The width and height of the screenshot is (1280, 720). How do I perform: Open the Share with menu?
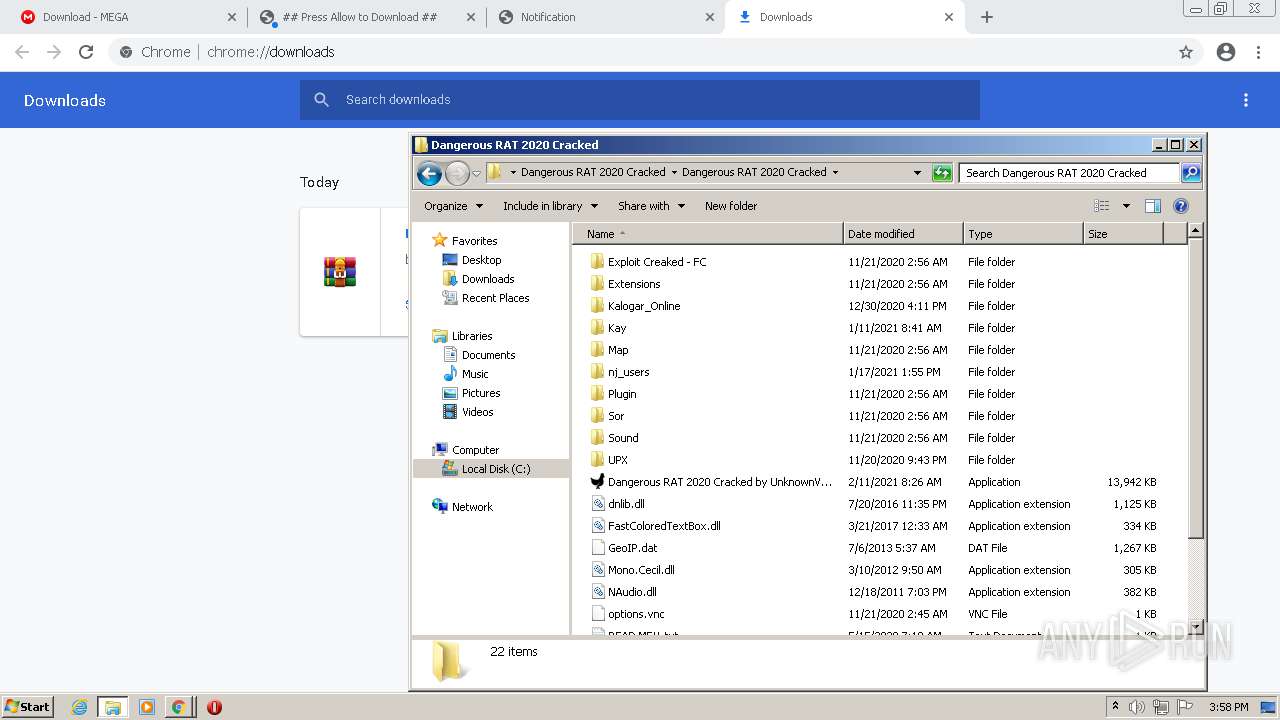coord(651,206)
